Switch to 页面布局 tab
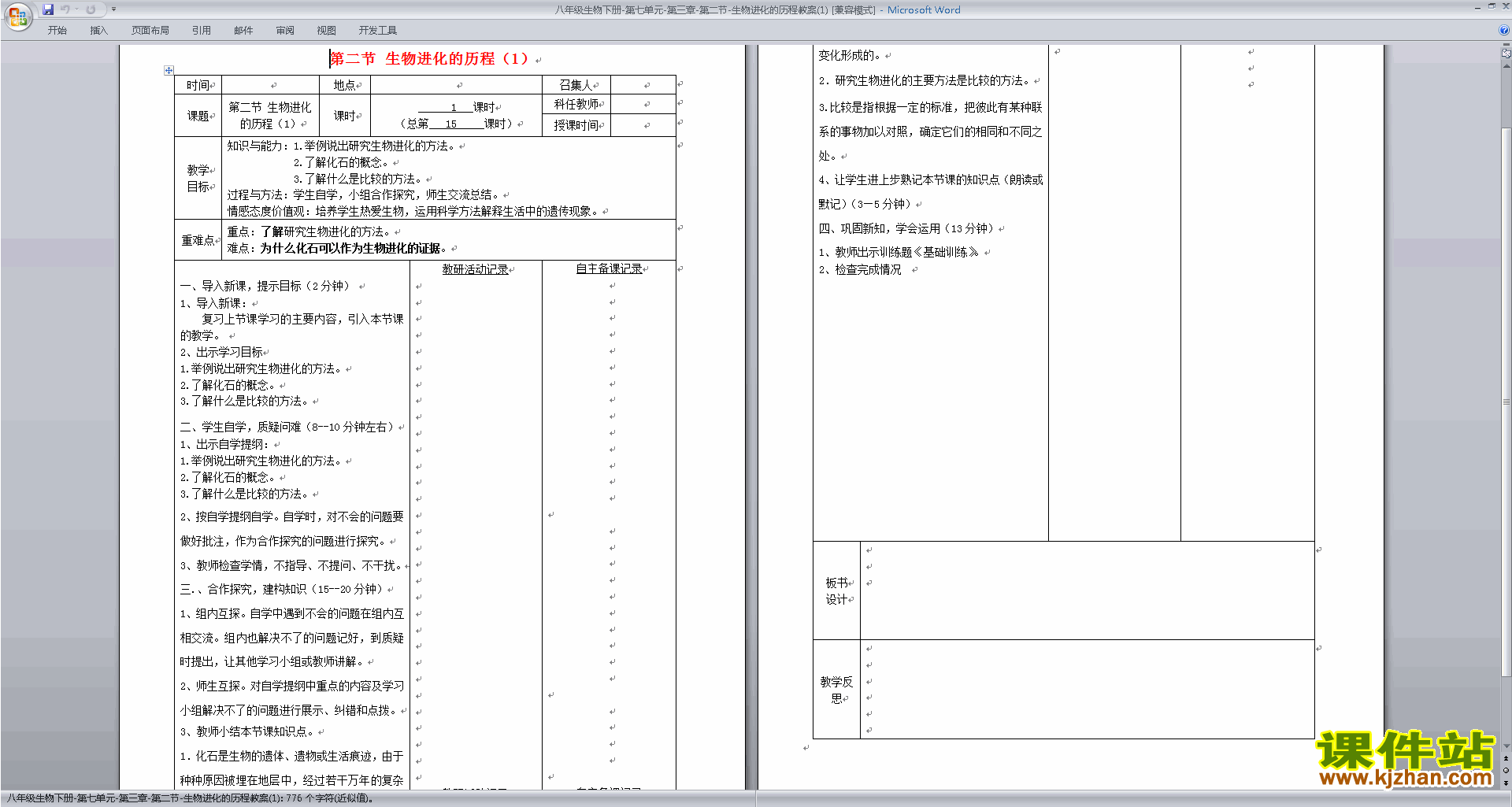 point(150,31)
